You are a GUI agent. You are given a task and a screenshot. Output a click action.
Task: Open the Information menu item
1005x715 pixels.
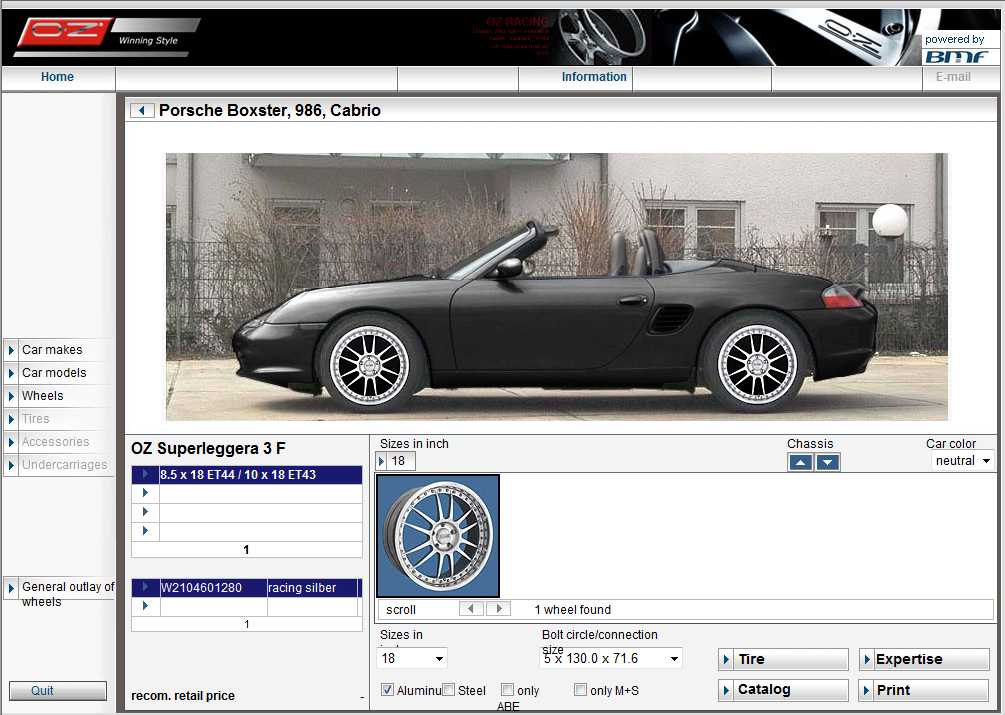tap(594, 77)
